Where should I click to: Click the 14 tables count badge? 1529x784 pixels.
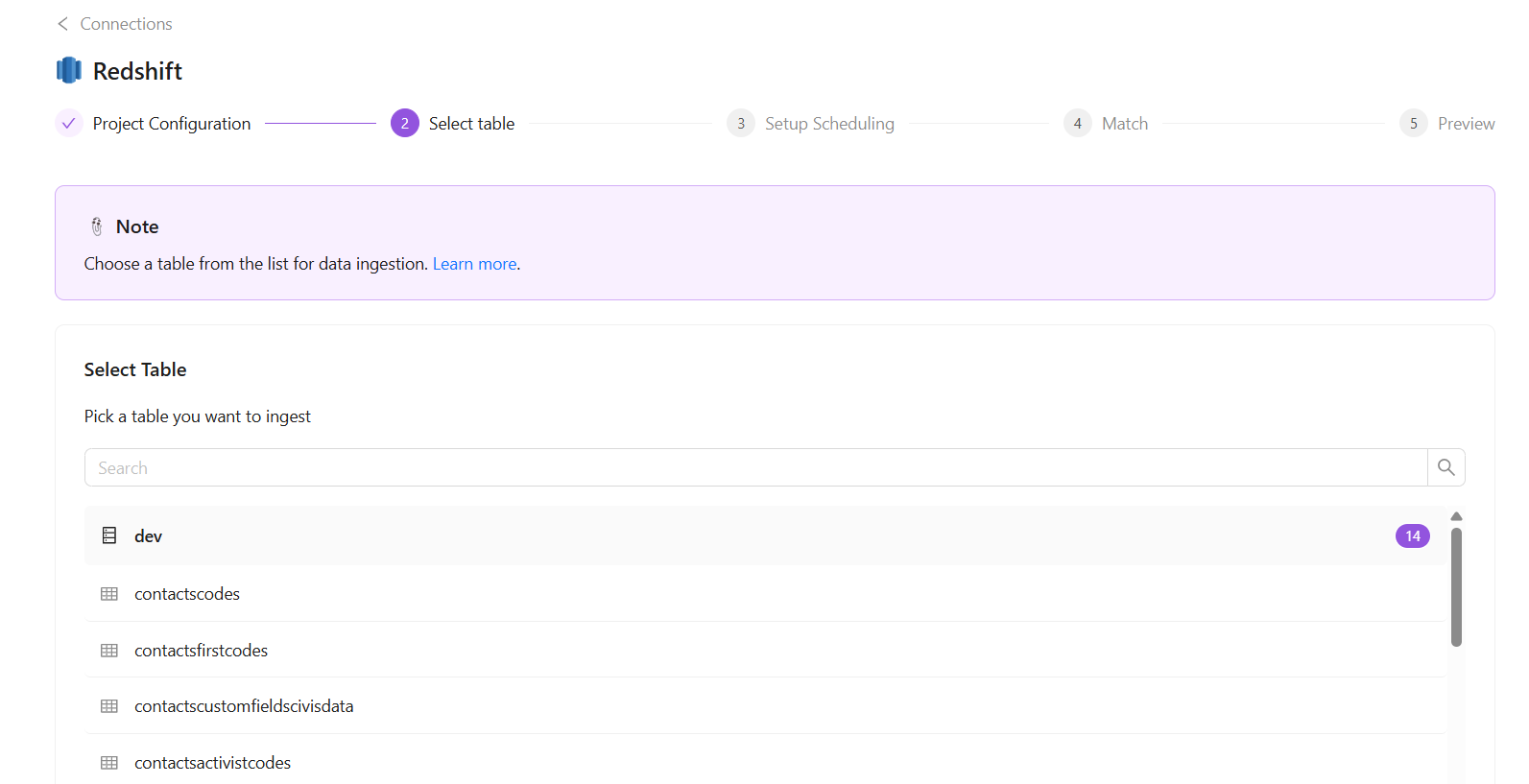point(1412,536)
